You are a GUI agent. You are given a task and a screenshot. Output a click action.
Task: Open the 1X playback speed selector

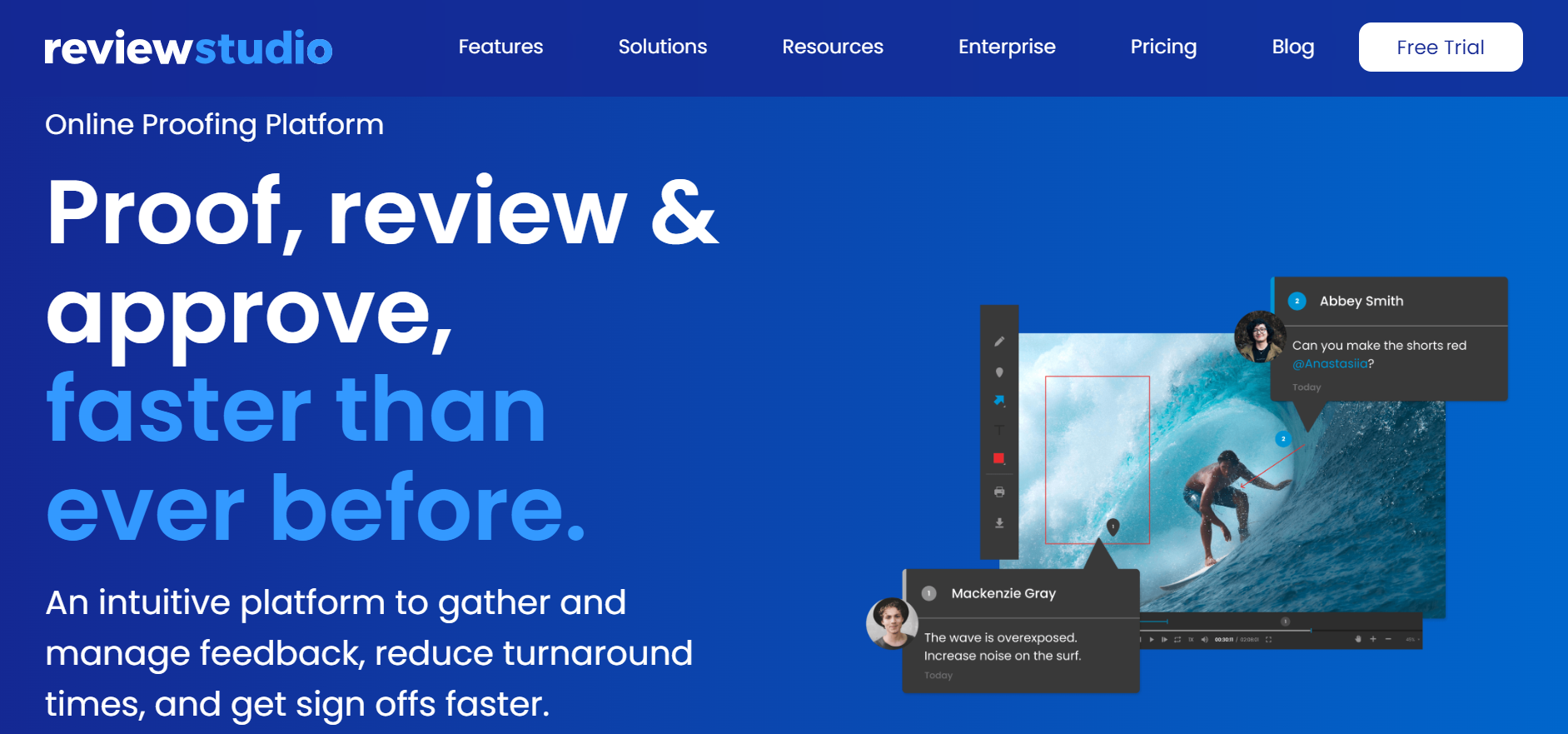(x=1191, y=640)
